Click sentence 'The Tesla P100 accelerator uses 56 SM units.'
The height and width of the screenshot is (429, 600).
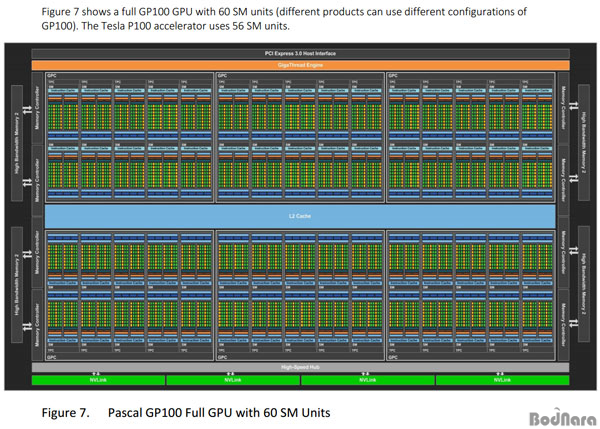(186, 26)
